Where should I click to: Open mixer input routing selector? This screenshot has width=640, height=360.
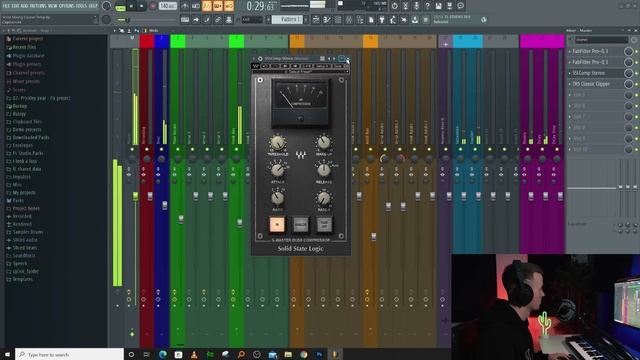[x=601, y=40]
